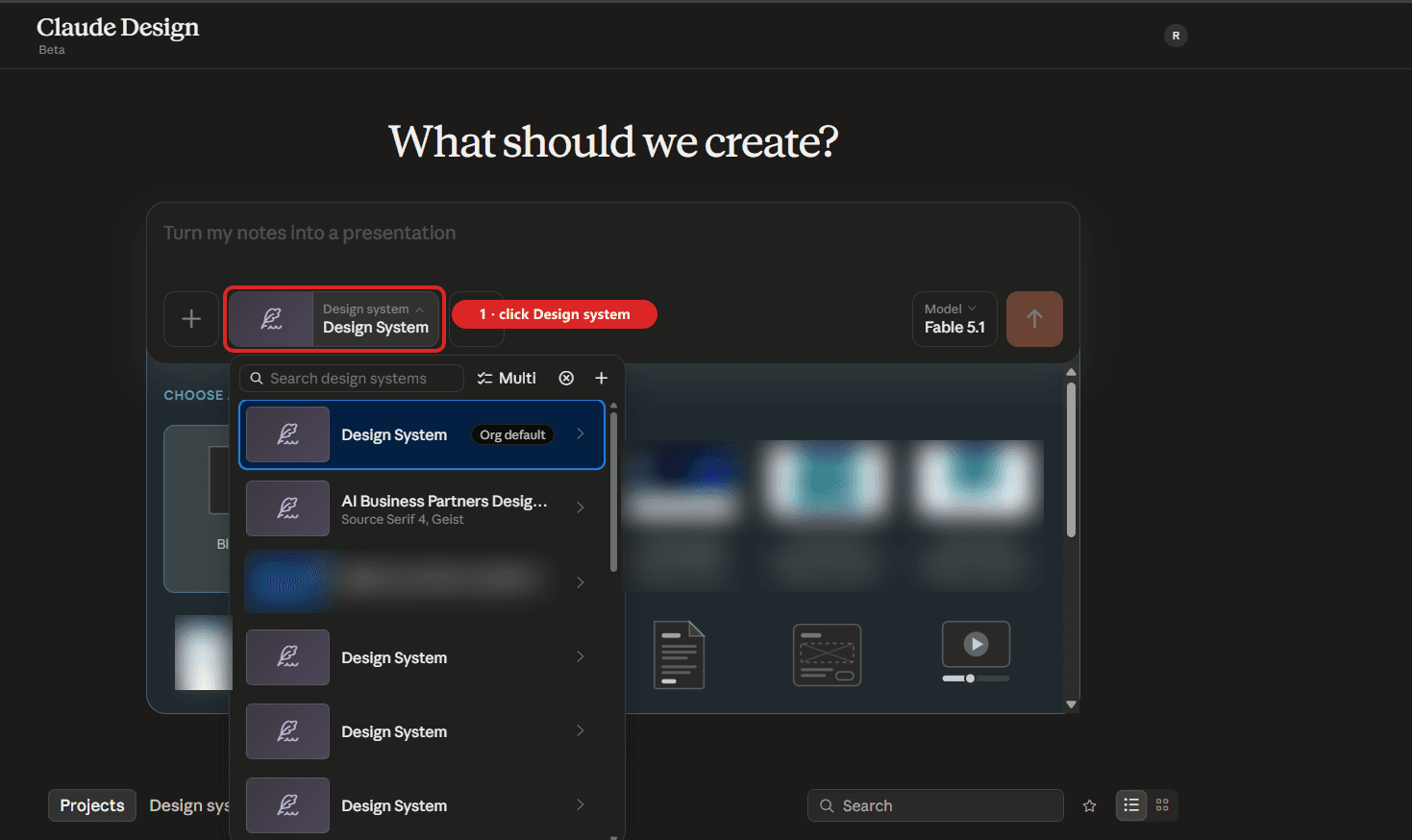Click the dropdown list scrollbar

click(613, 492)
